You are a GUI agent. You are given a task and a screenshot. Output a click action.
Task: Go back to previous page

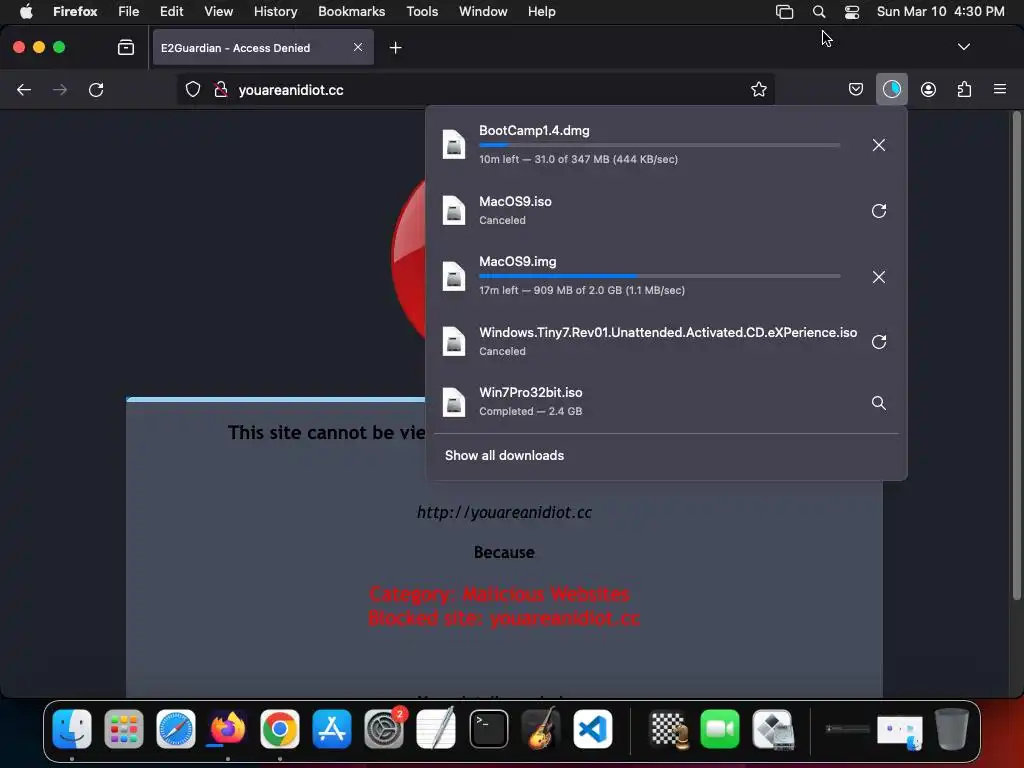pyautogui.click(x=24, y=89)
